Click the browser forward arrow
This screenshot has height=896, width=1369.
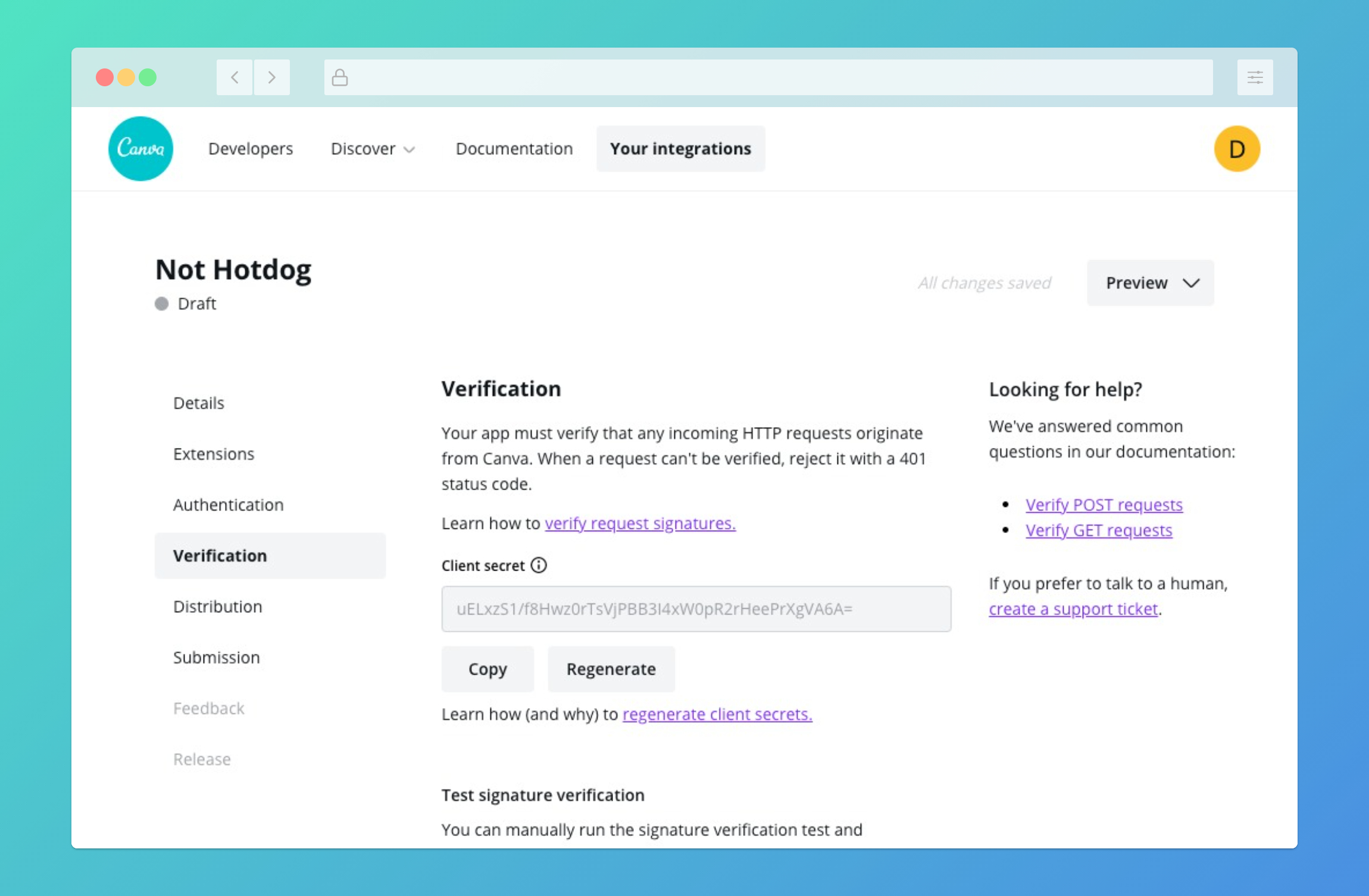pyautogui.click(x=272, y=77)
